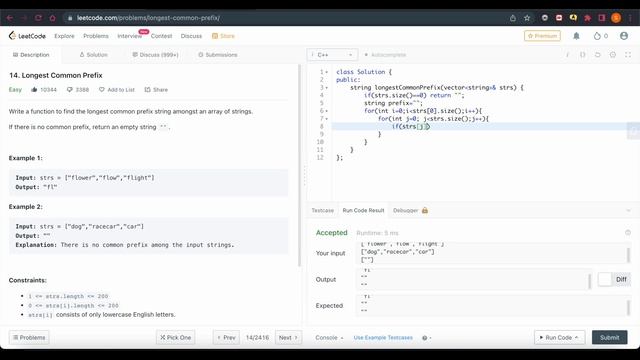Fold code at line 1
Viewport: 640px width, 360px height.
327,72
